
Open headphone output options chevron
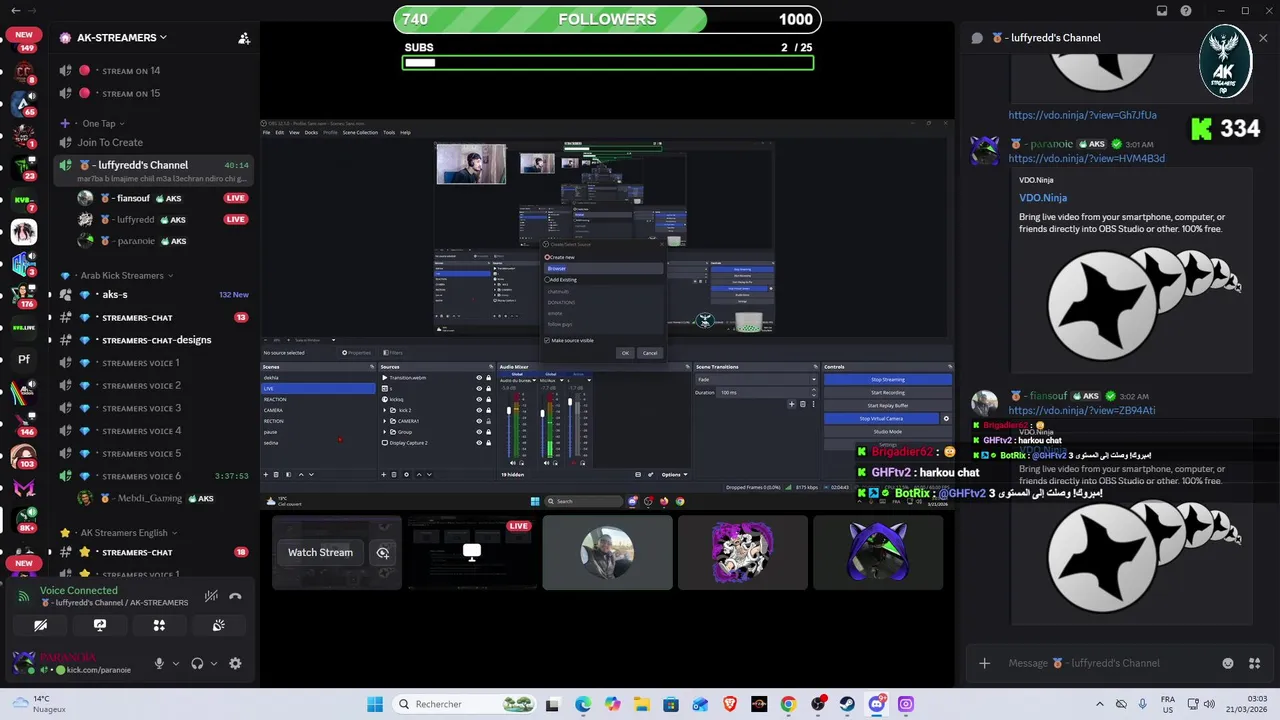tap(214, 663)
